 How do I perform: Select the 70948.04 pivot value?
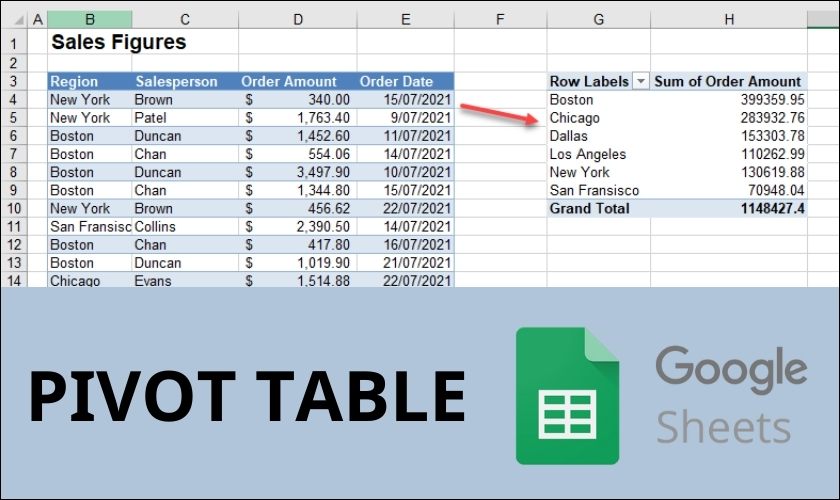coord(729,190)
